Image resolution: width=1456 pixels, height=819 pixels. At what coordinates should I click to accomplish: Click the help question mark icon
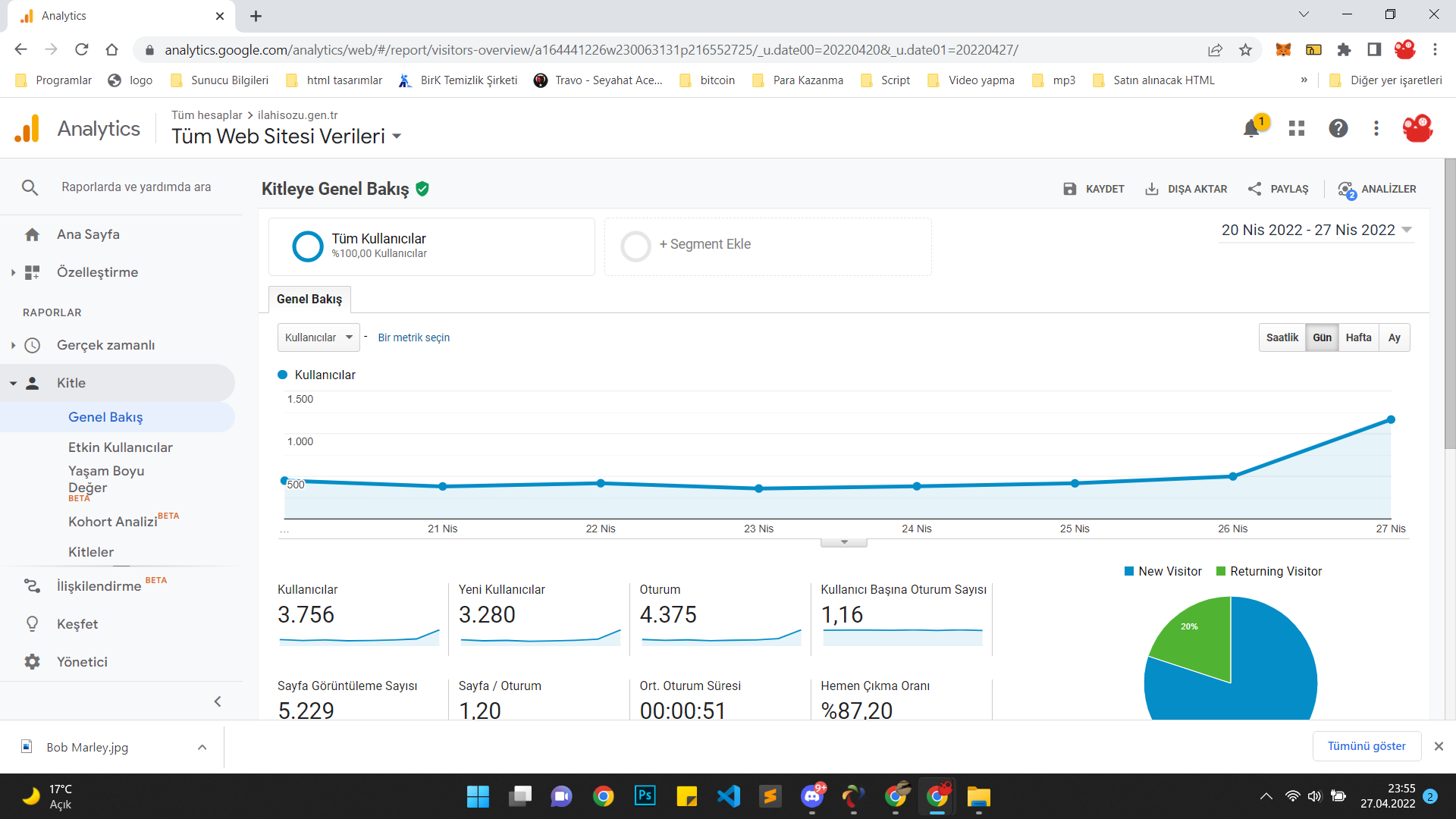1338,128
